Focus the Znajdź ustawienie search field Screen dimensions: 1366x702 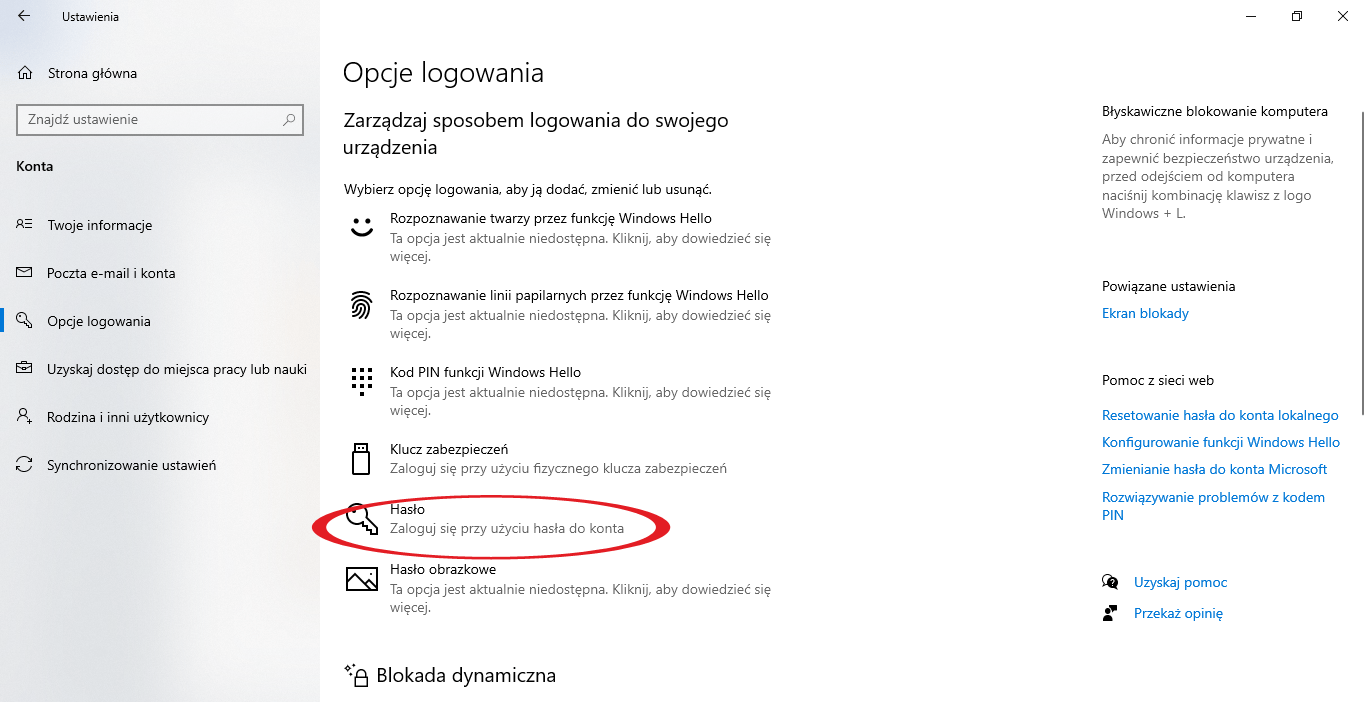(160, 119)
